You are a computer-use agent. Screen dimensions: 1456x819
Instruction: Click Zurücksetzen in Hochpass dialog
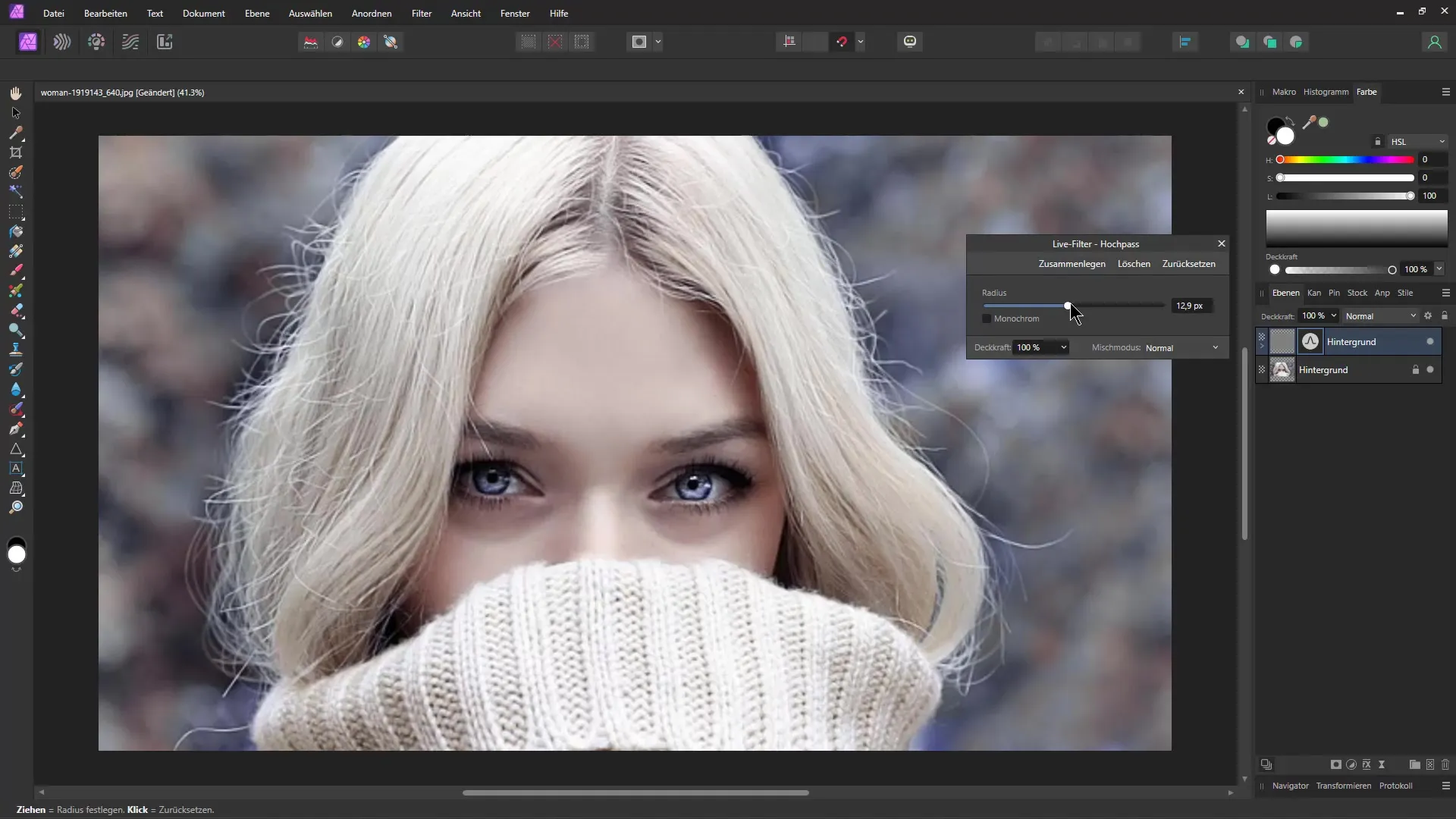[1188, 264]
